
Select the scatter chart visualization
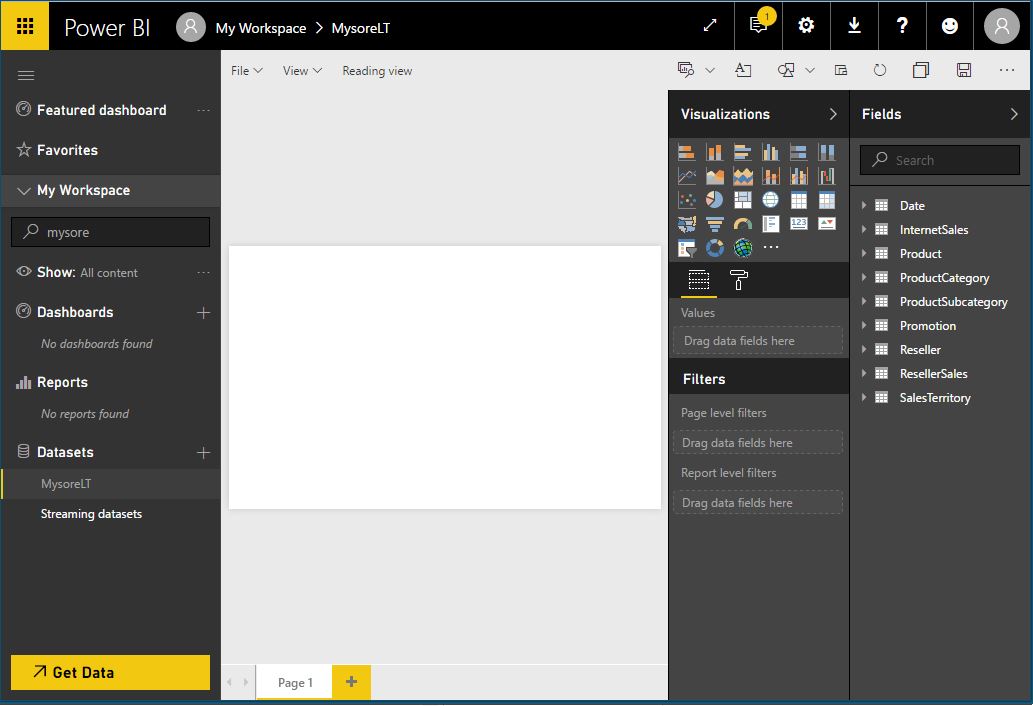coord(687,200)
